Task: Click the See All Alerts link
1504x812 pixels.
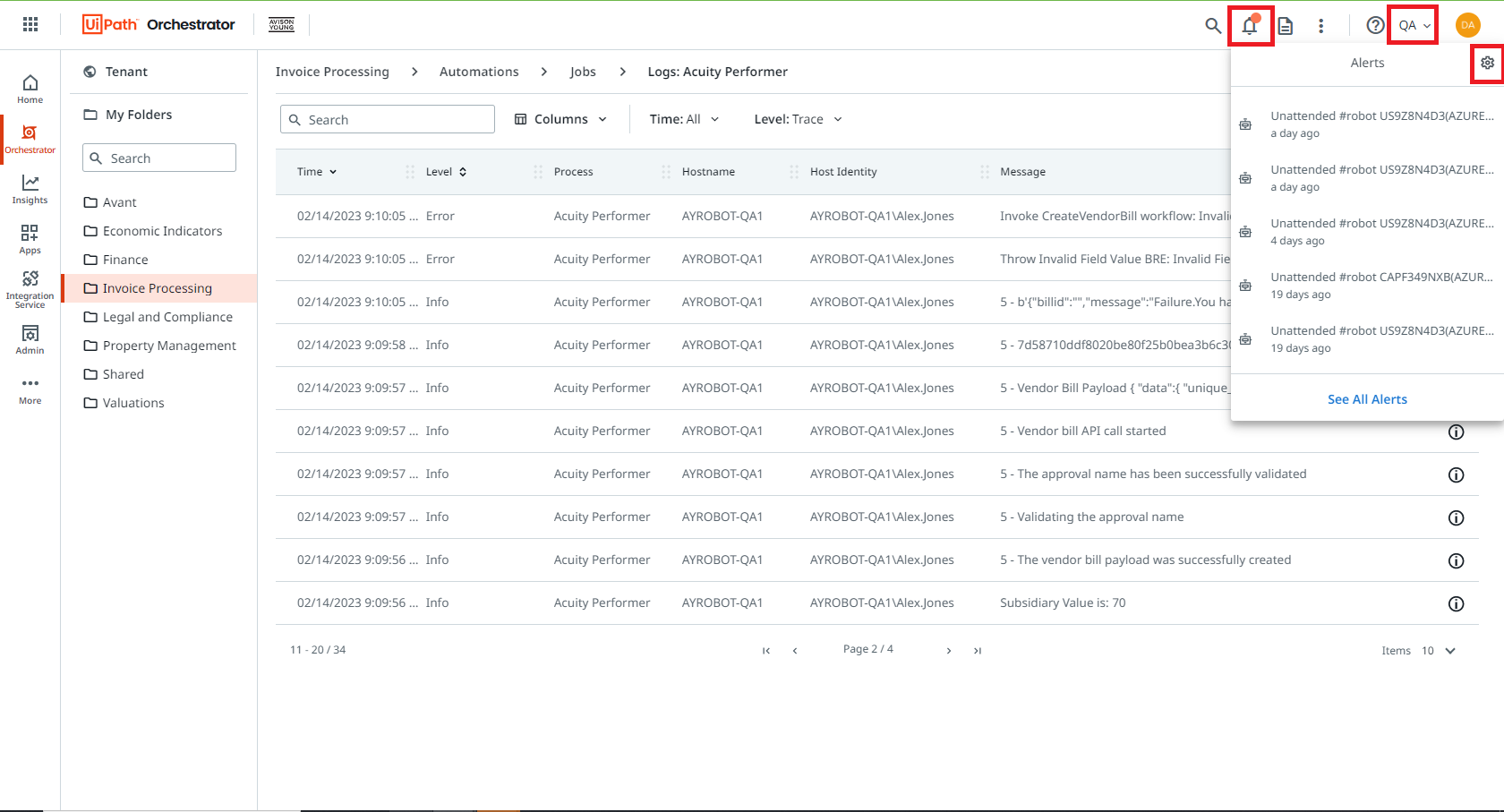Action: pos(1367,399)
